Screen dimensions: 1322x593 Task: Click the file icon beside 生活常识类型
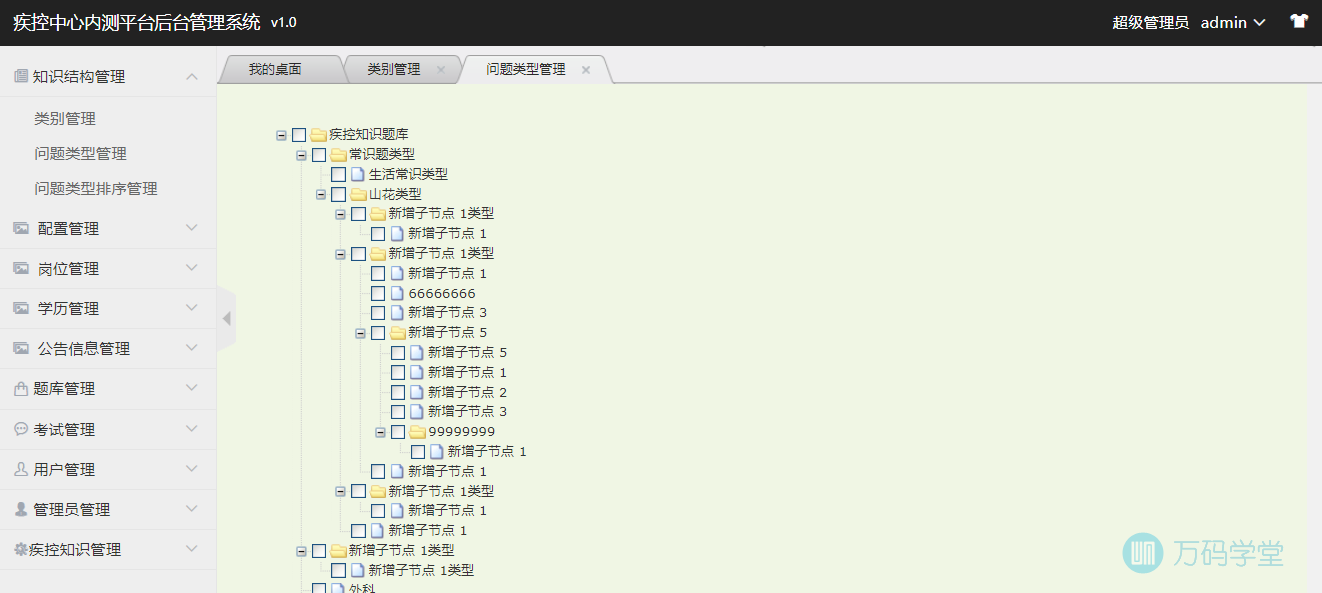pos(358,174)
